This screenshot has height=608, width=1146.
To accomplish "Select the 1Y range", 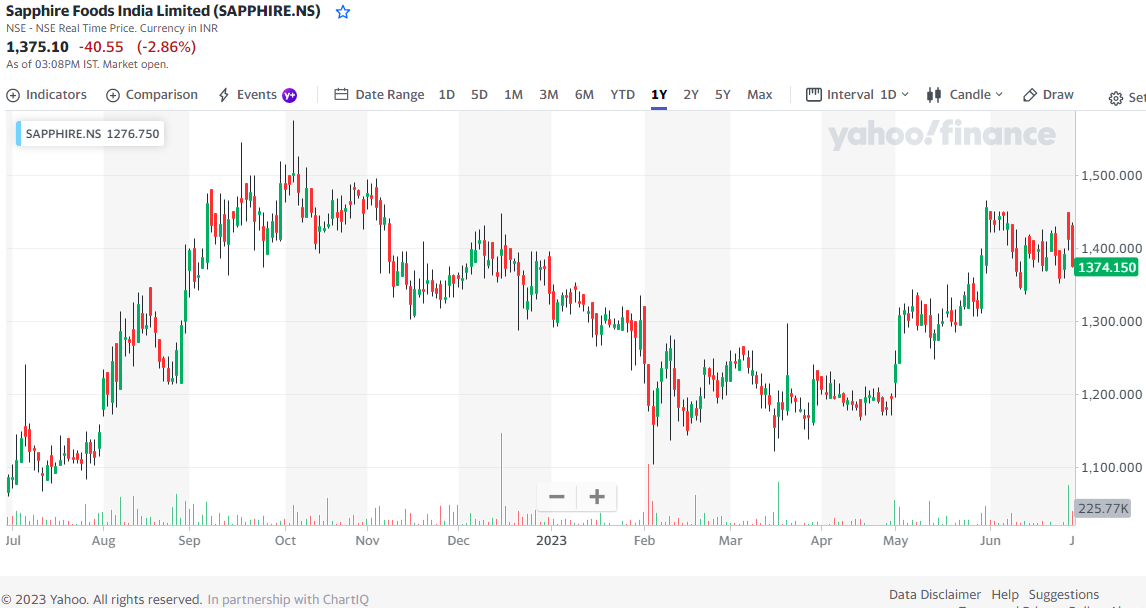I will pyautogui.click(x=659, y=95).
